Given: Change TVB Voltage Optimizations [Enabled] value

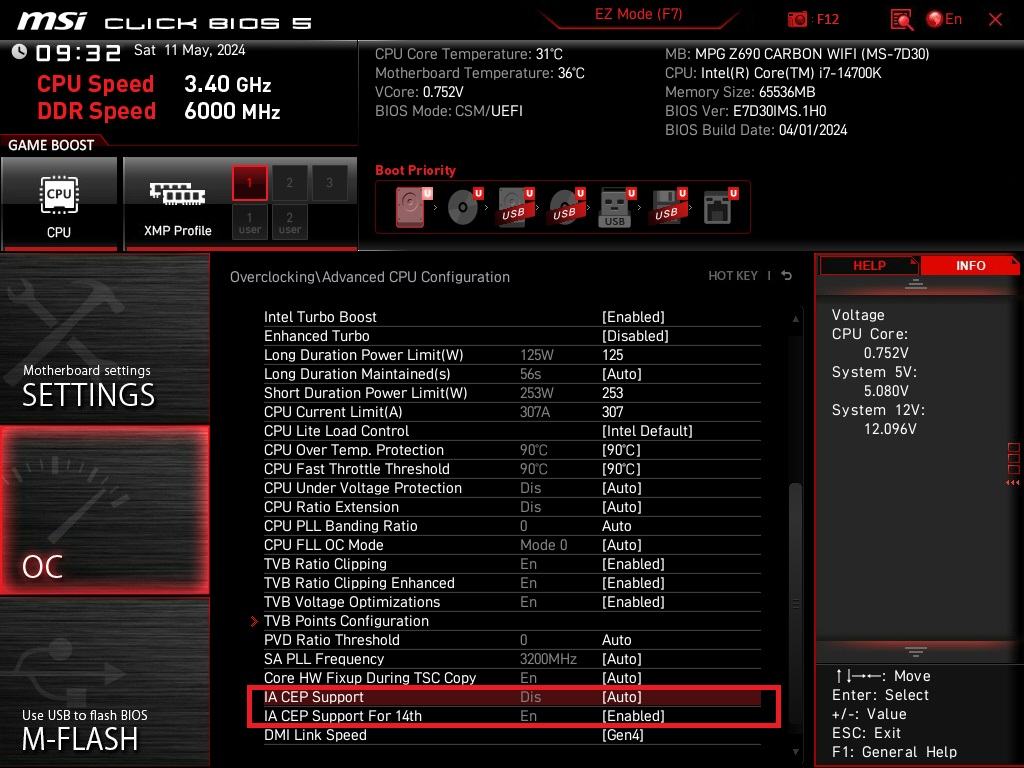Looking at the screenshot, I should click(x=633, y=601).
